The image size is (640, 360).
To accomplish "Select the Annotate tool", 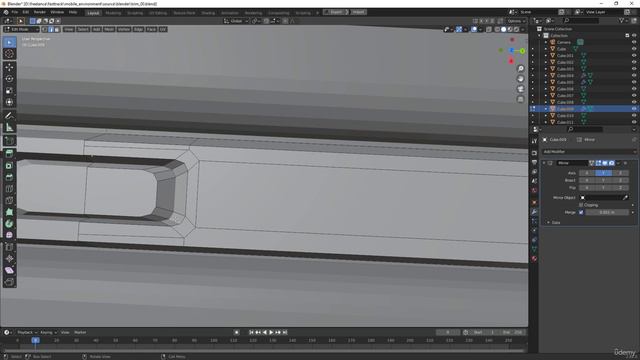I will tap(9, 116).
